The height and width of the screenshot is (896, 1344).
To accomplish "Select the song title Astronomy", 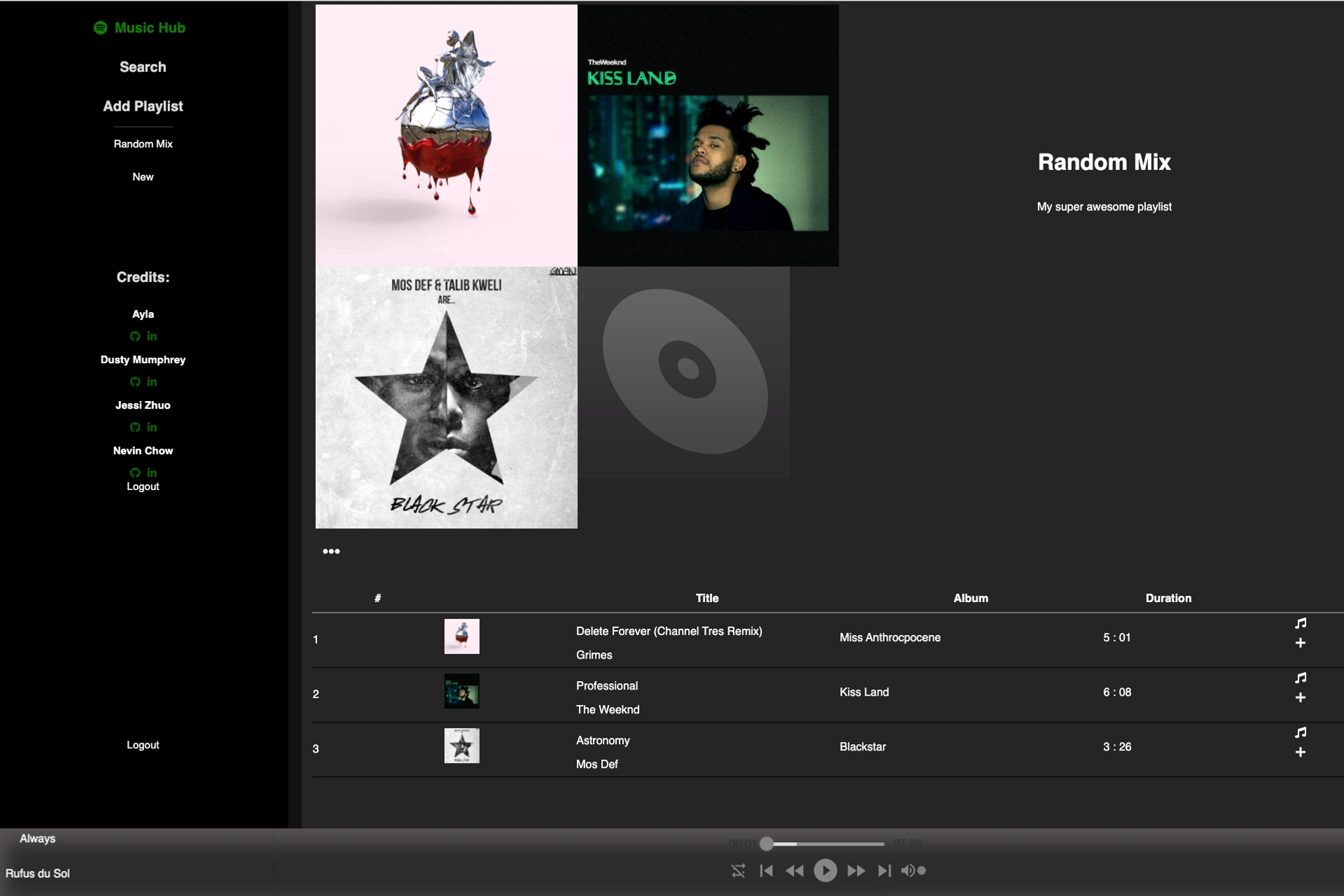I will click(x=603, y=741).
